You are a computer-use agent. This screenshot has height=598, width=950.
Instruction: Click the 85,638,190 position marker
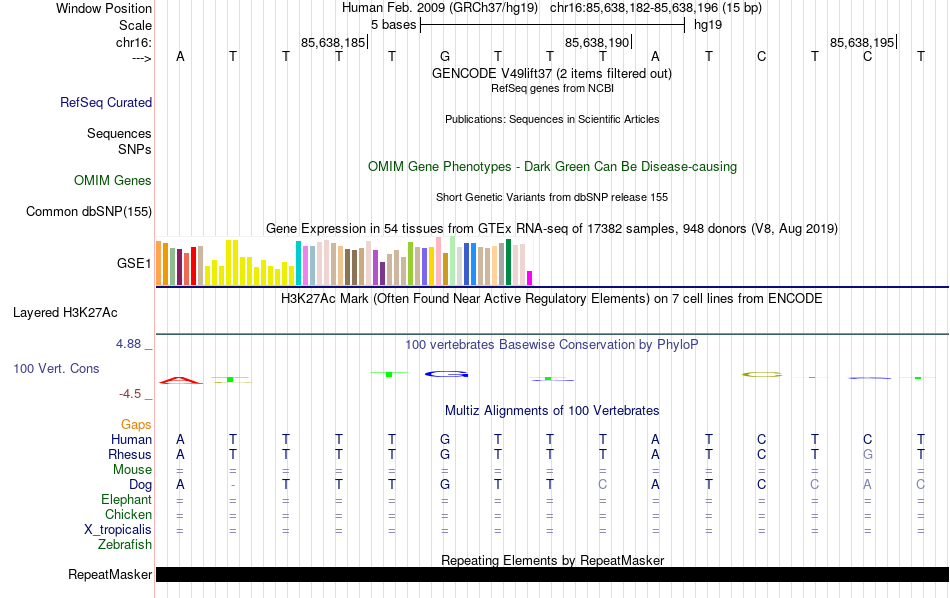[597, 42]
